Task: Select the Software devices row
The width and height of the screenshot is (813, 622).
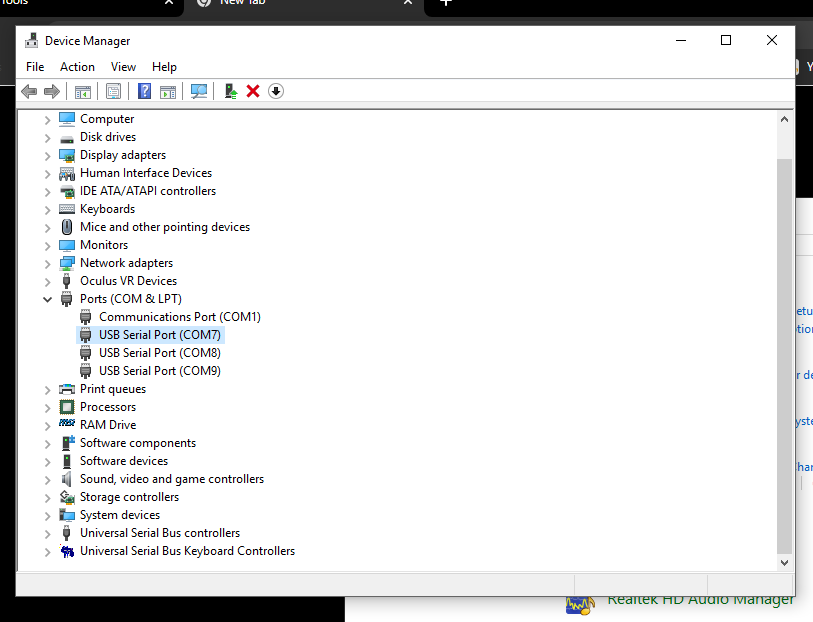Action: pyautogui.click(x=124, y=461)
